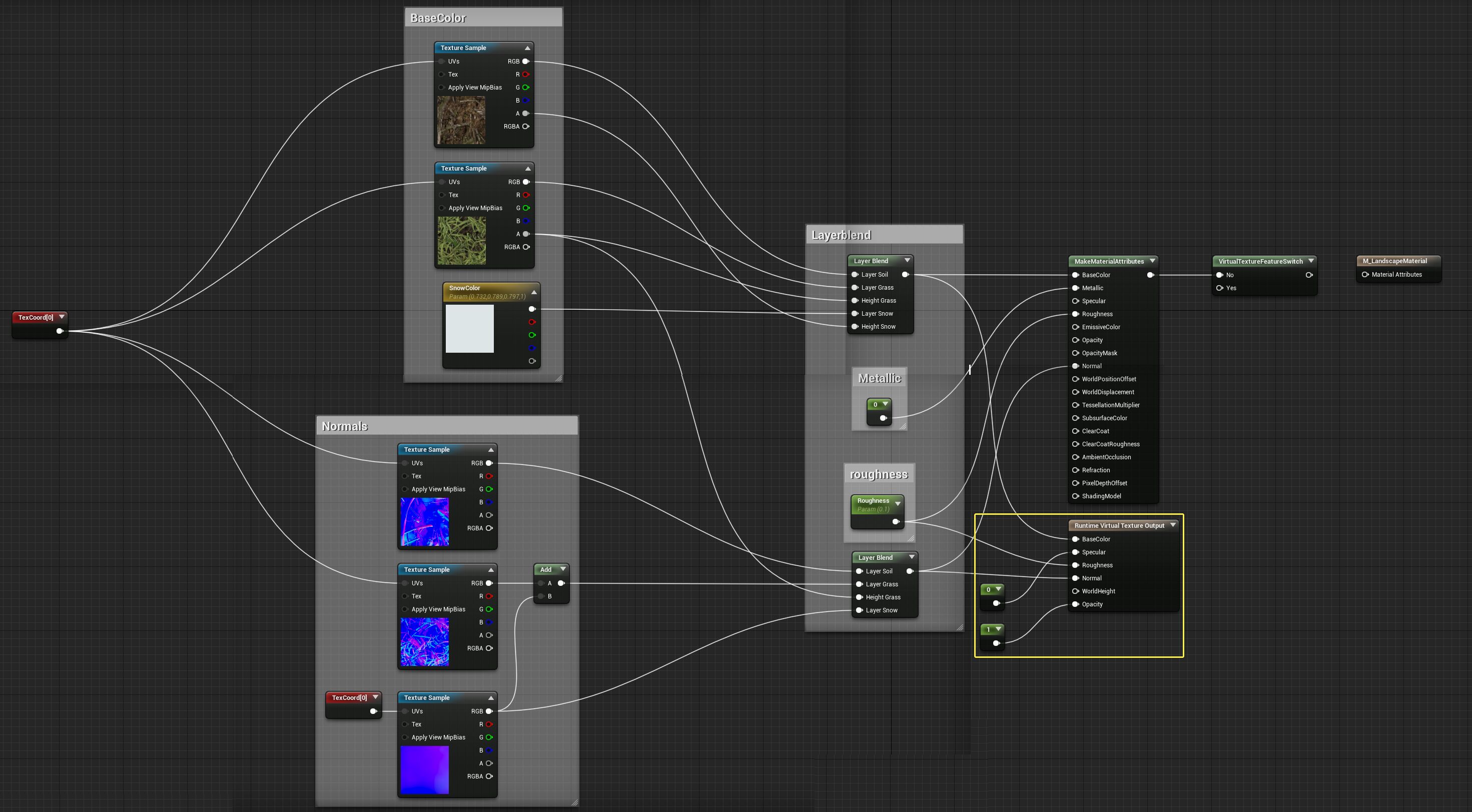Image resolution: width=1472 pixels, height=812 pixels.
Task: Click the first Texture Sample Apply View MipBias pin
Action: pyautogui.click(x=441, y=88)
